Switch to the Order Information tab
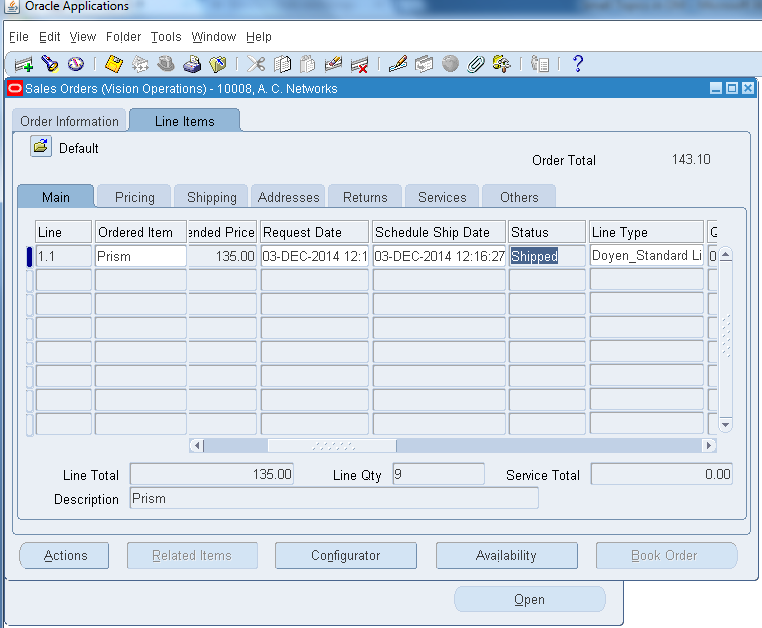The width and height of the screenshot is (762, 628). click(x=69, y=121)
